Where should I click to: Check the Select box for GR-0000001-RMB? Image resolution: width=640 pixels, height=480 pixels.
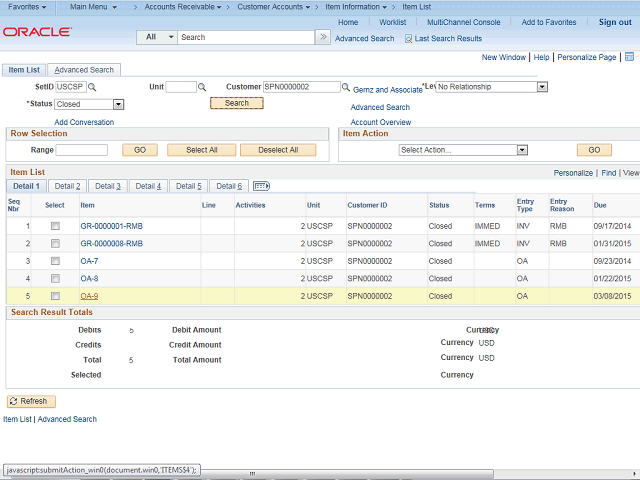[55, 226]
